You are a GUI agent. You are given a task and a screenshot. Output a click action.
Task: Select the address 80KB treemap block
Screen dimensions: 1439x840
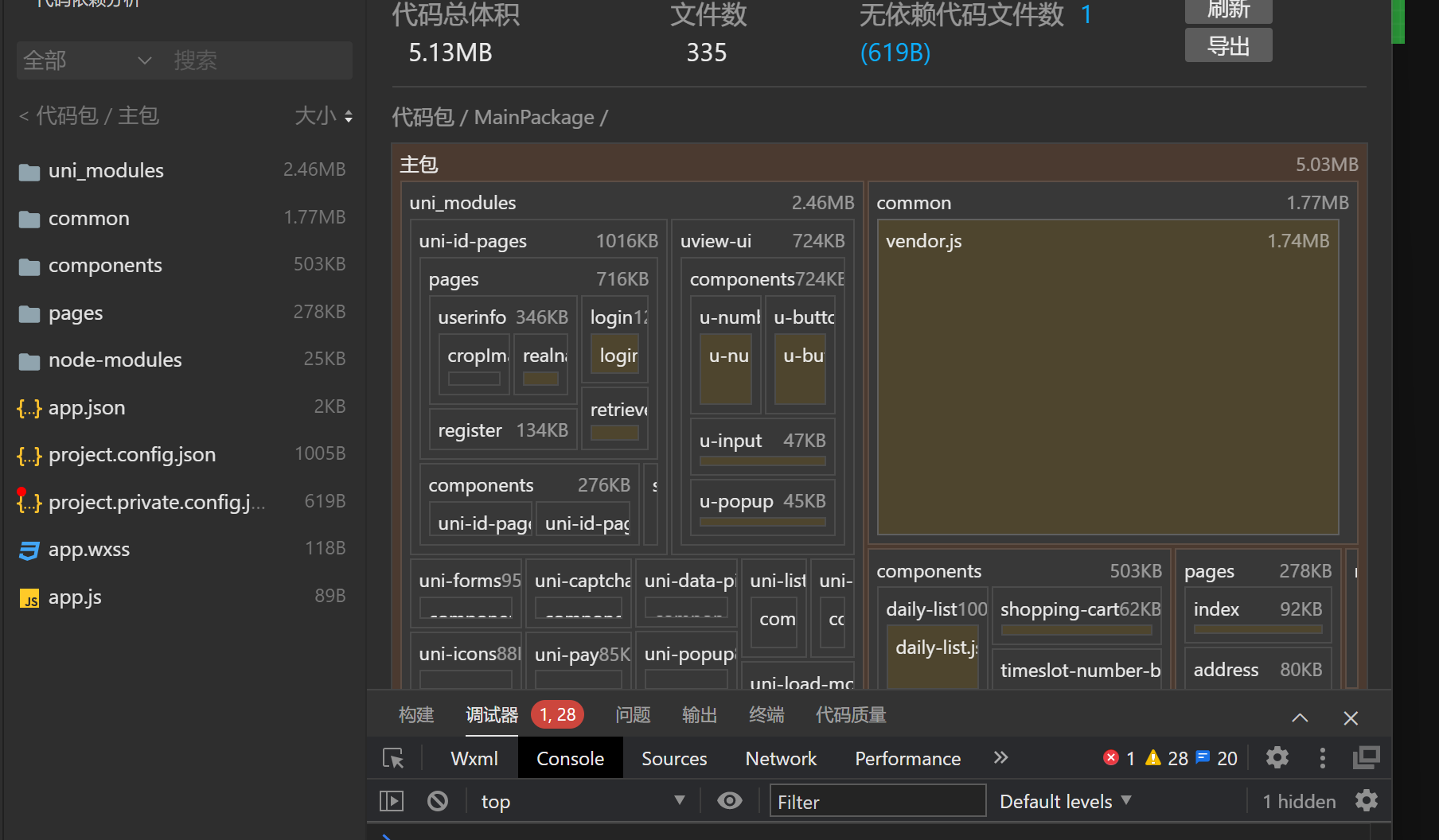(x=1257, y=670)
